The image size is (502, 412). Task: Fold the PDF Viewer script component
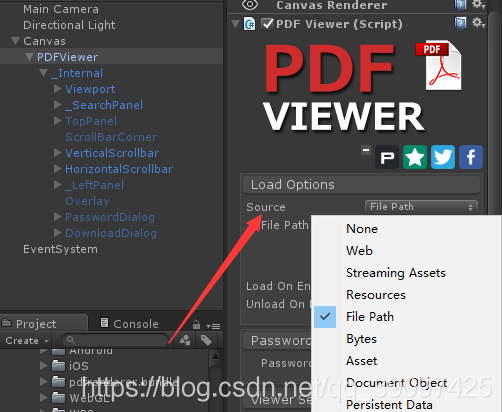[x=235, y=24]
